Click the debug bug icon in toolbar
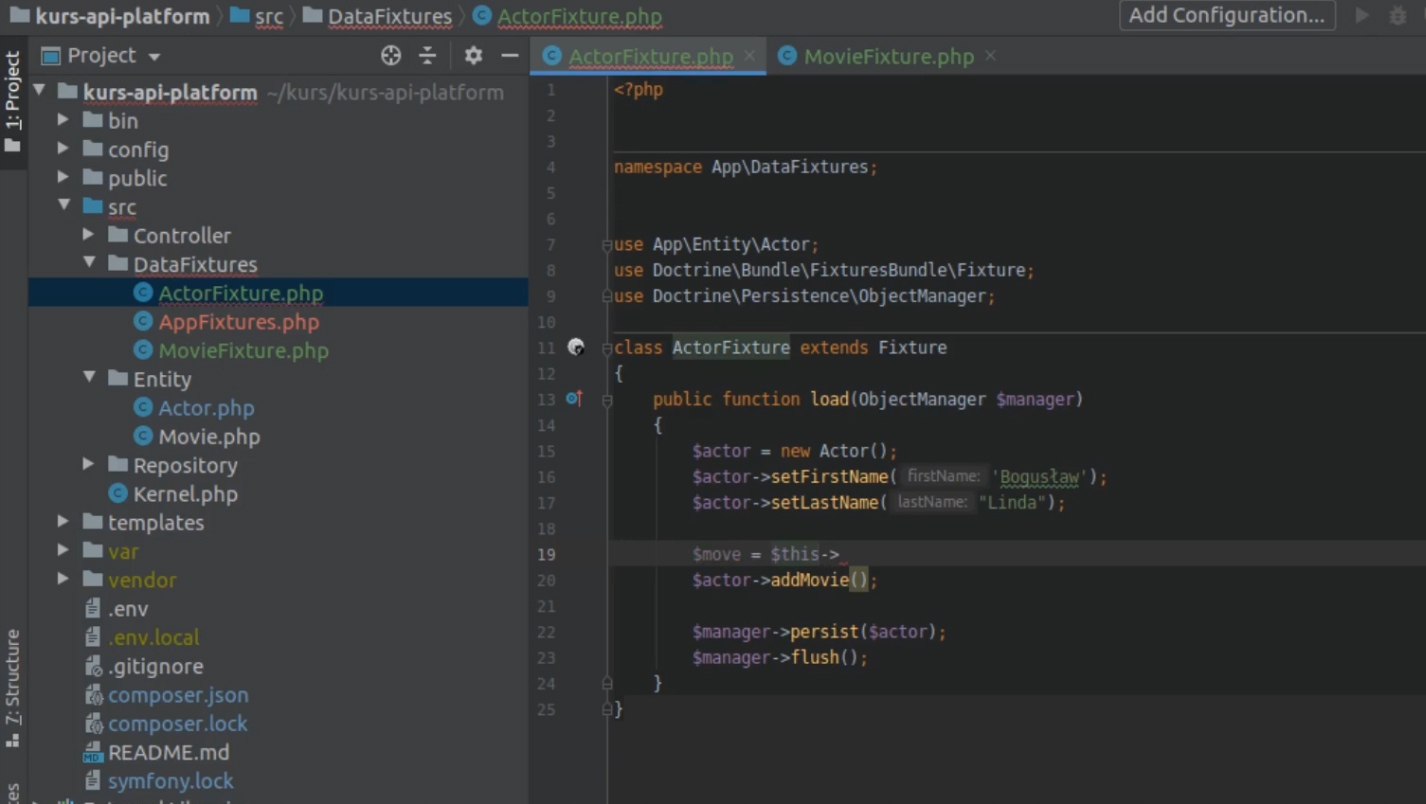Screen dimensions: 1426x804 [1397, 16]
